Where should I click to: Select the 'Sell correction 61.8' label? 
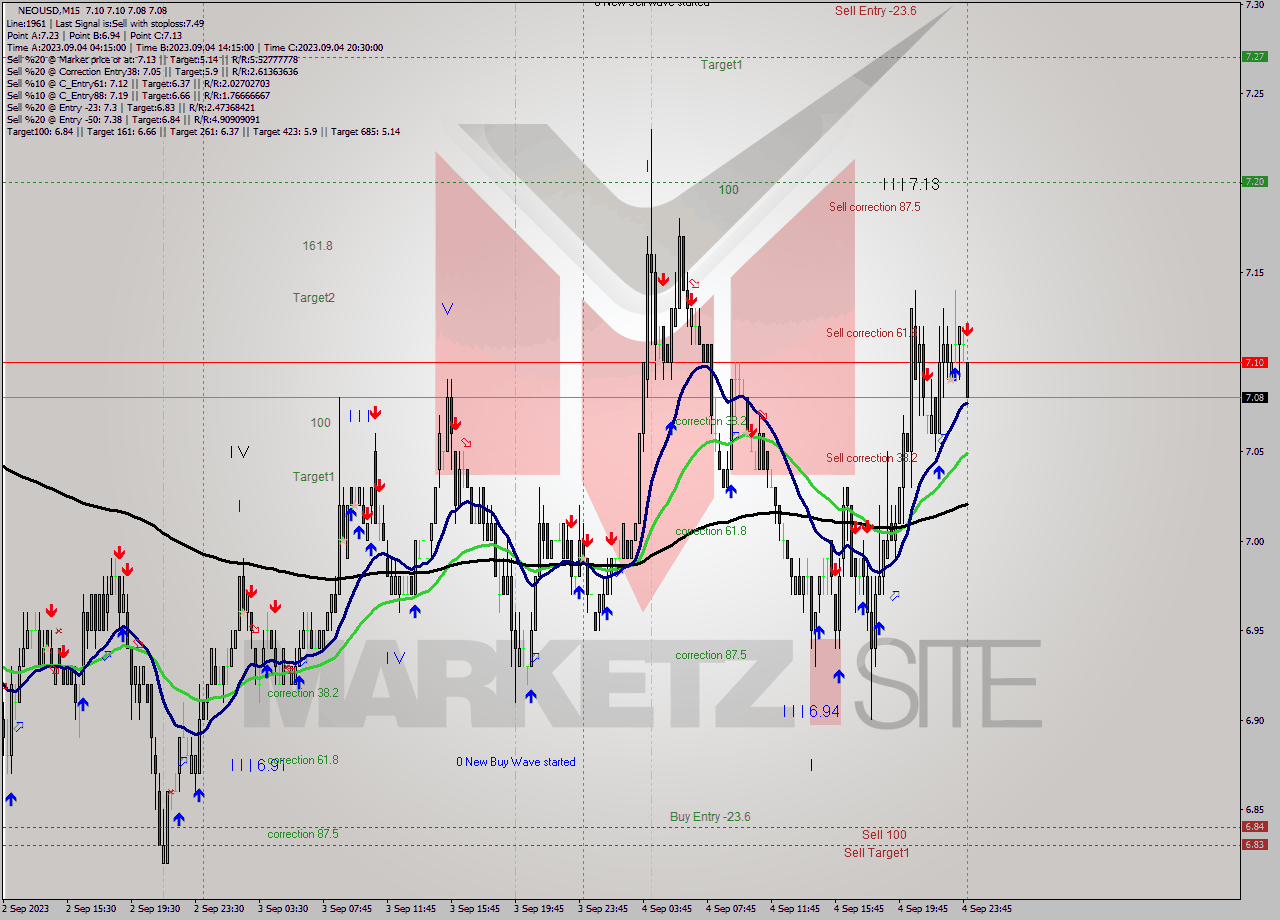[872, 333]
